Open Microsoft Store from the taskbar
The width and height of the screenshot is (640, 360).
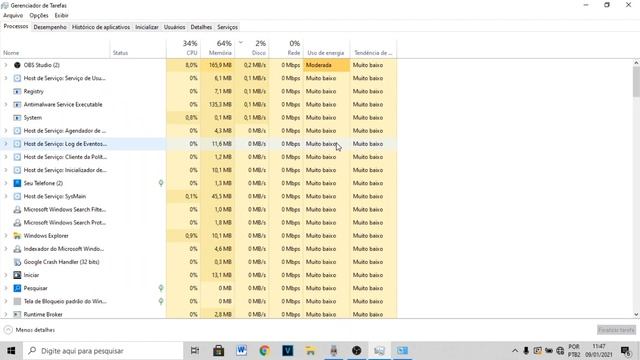pyautogui.click(x=218, y=351)
